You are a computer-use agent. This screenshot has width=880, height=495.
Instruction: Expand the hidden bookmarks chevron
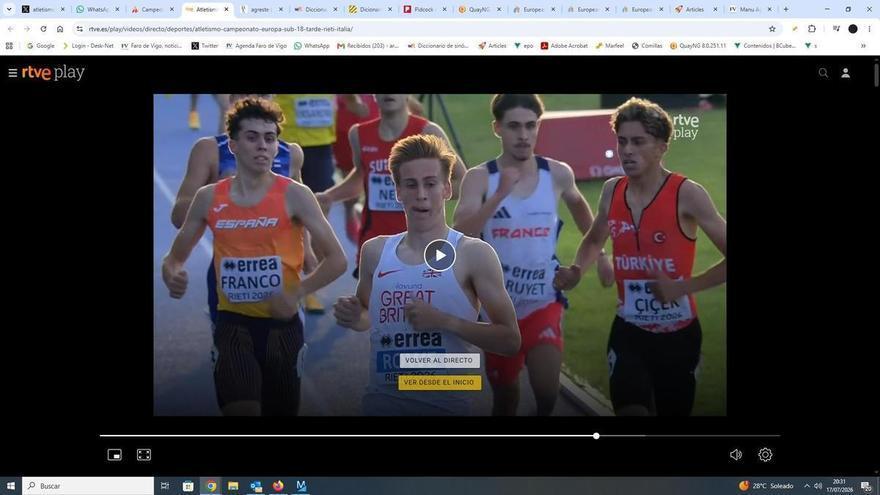[863, 45]
